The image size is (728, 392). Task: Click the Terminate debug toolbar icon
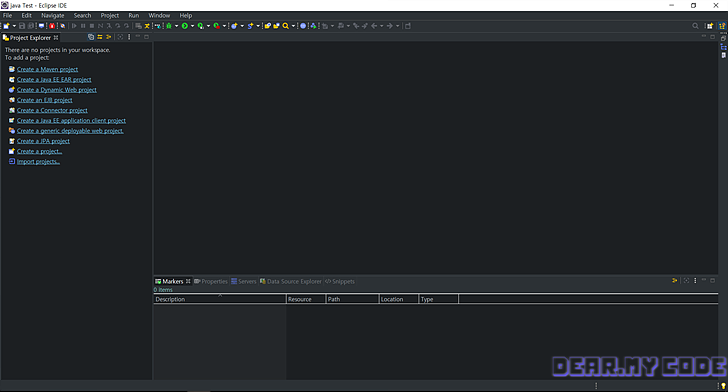(x=91, y=26)
